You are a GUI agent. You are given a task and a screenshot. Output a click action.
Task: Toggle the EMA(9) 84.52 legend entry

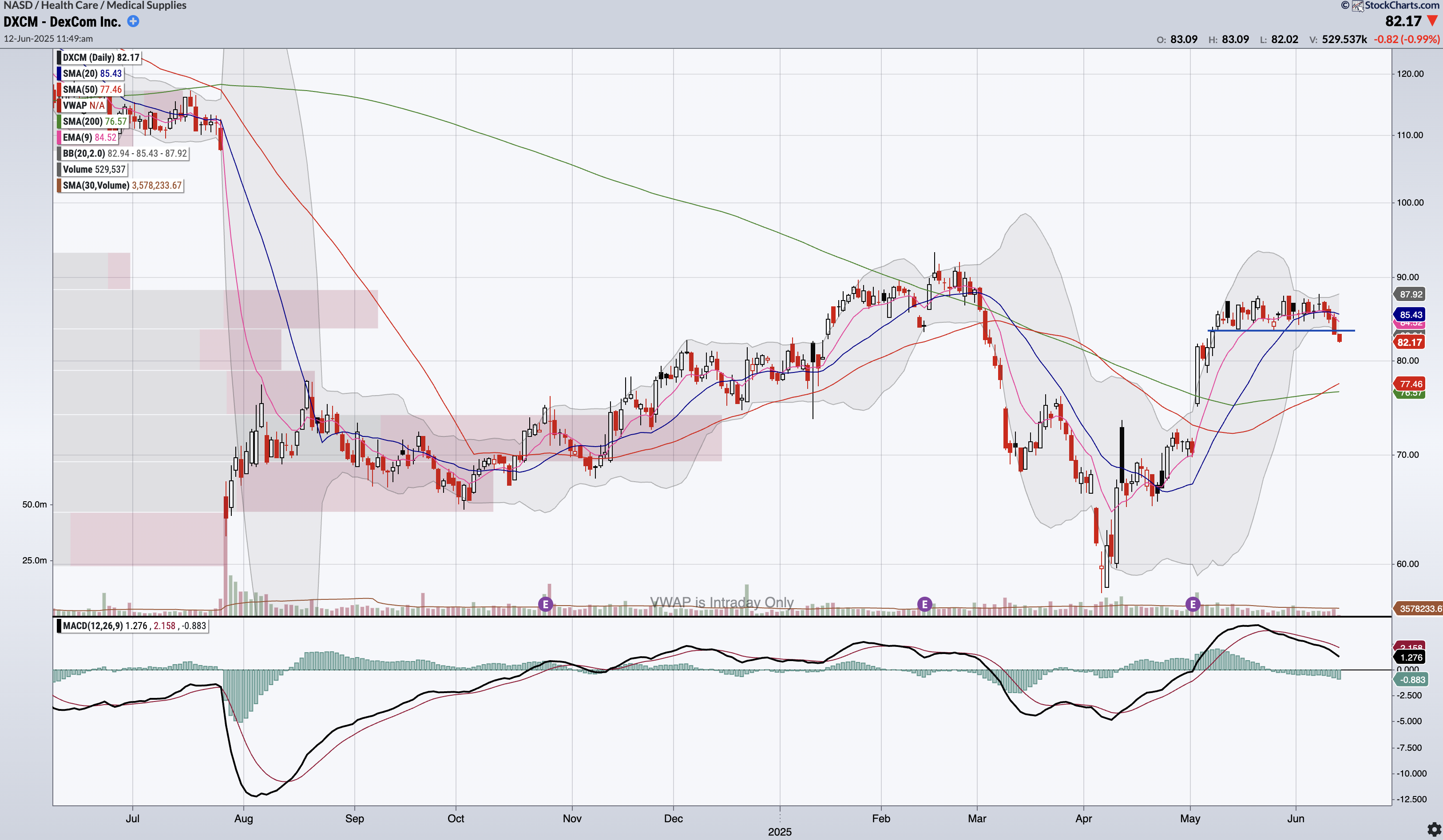[x=89, y=138]
